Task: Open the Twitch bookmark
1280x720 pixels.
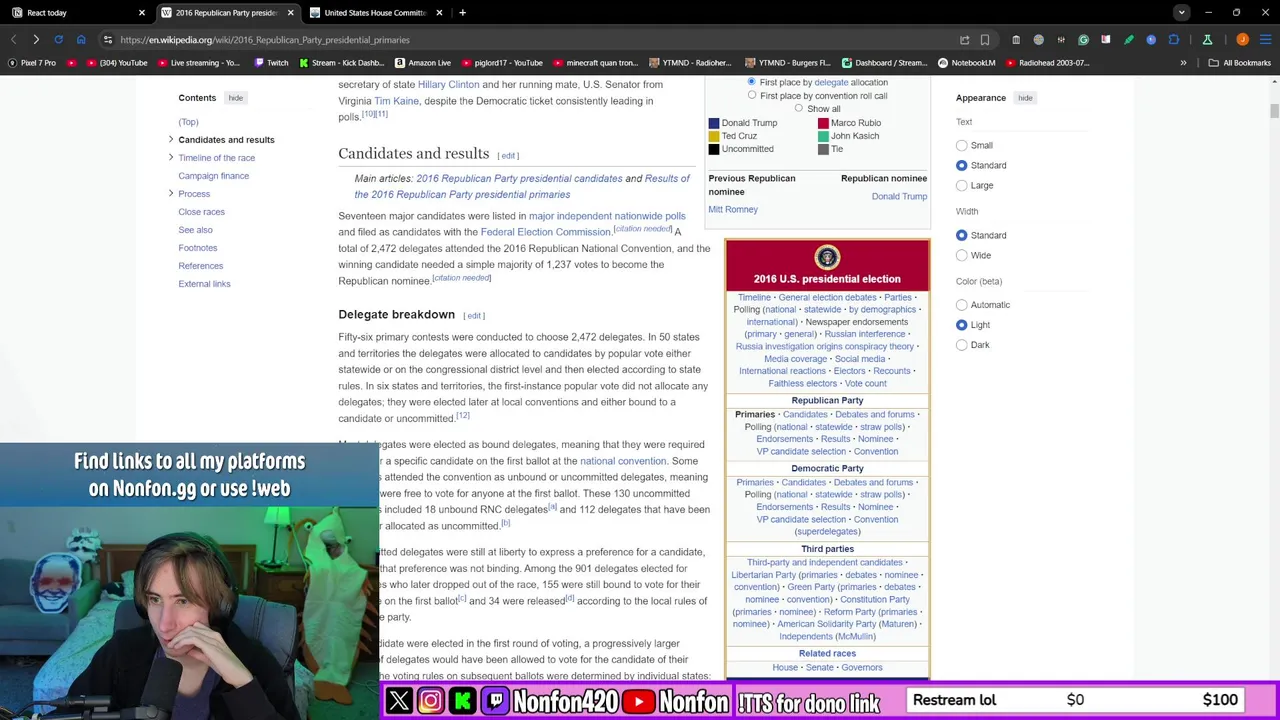Action: [271, 63]
